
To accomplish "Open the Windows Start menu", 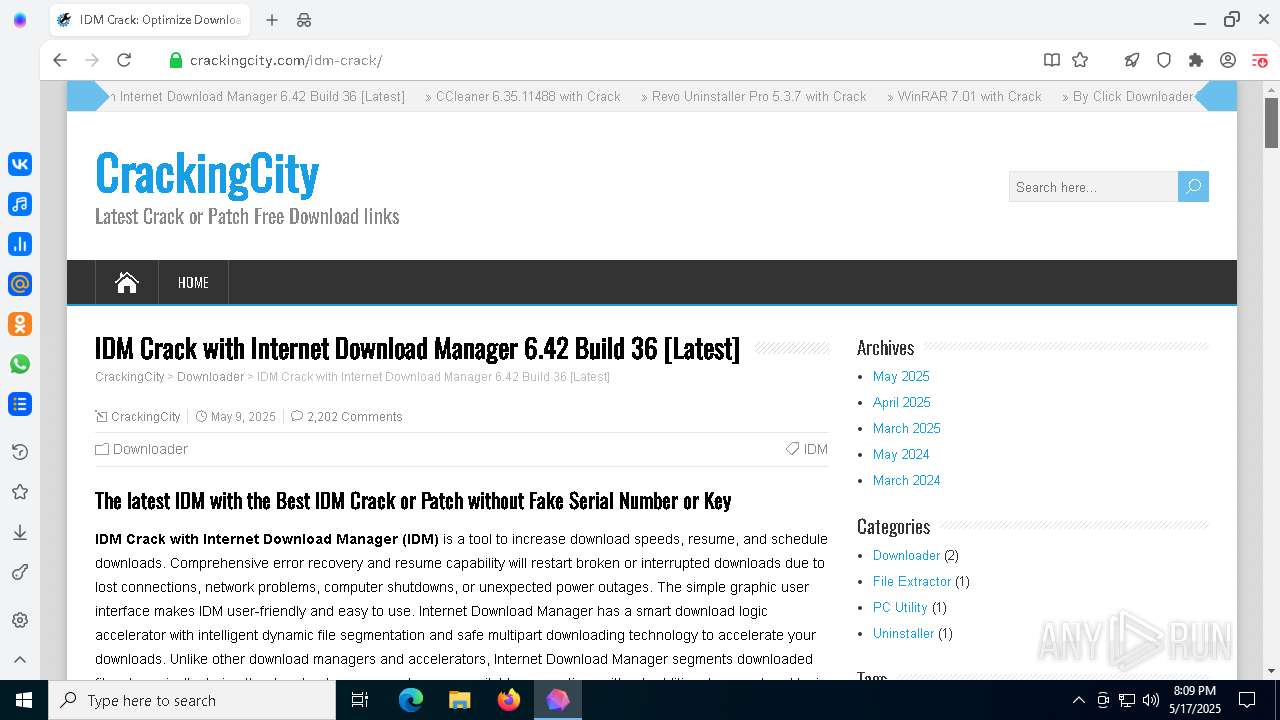I will tap(24, 700).
